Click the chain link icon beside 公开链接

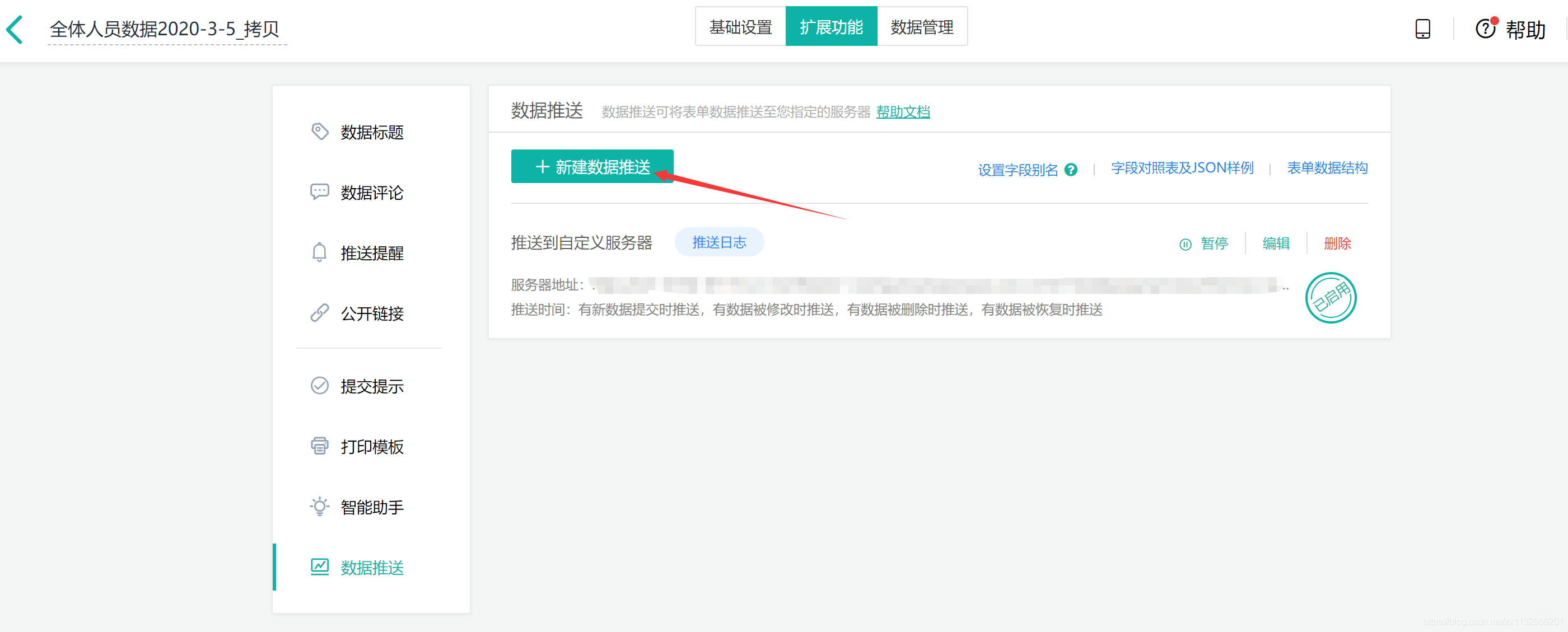click(x=320, y=313)
